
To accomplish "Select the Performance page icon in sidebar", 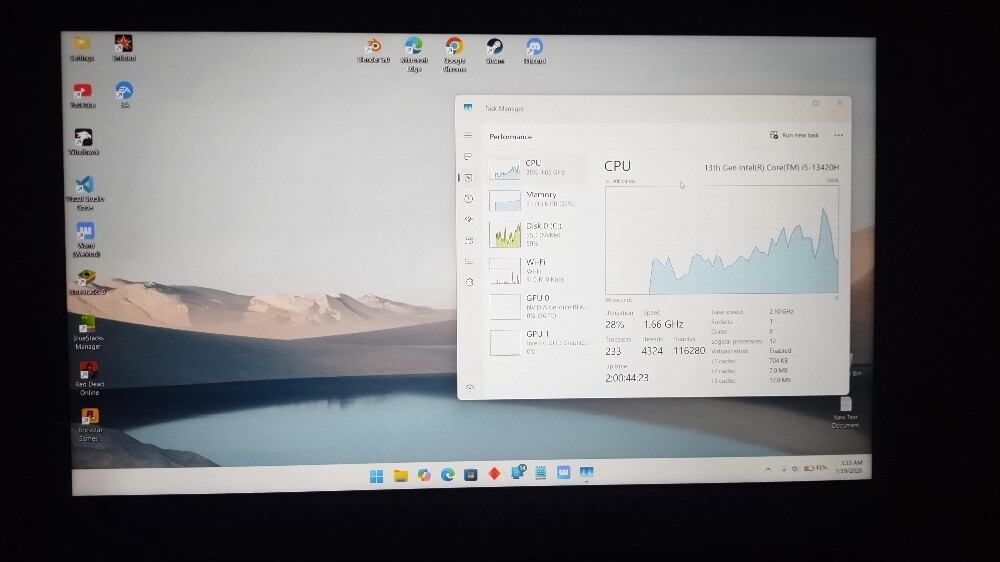I will (x=468, y=178).
